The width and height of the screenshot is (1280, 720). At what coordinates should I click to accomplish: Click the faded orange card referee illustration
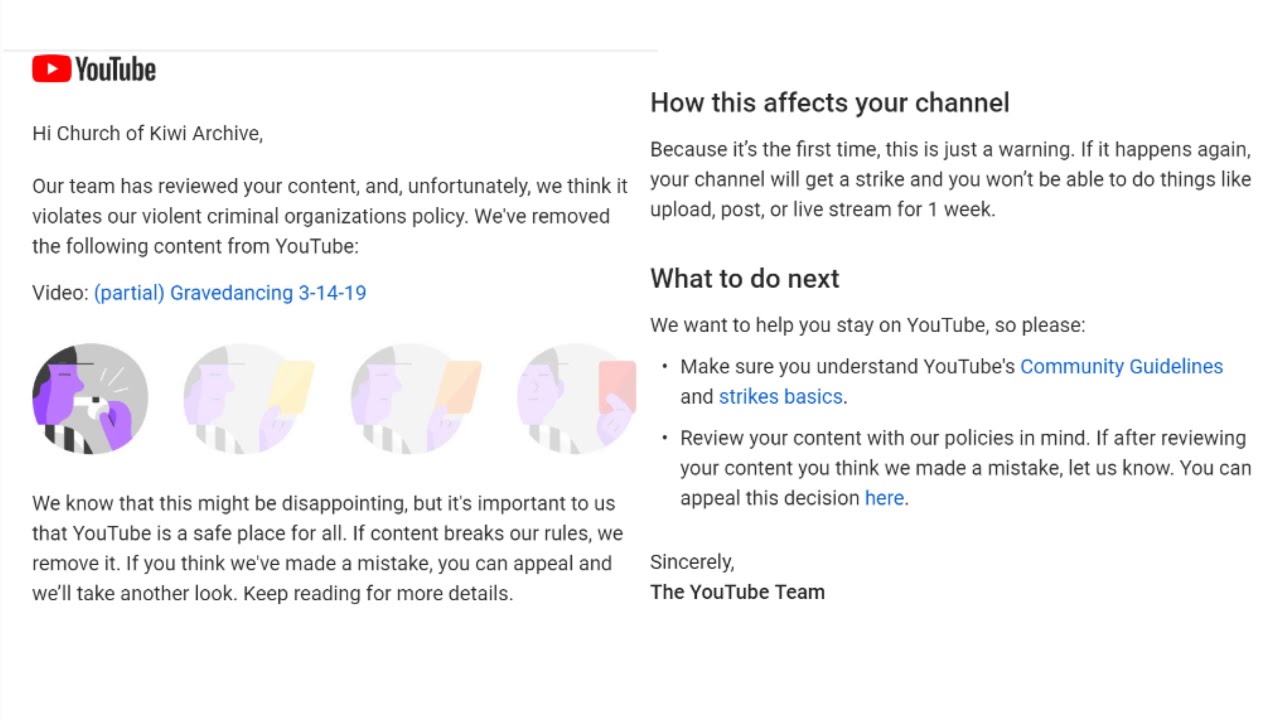tap(416, 399)
